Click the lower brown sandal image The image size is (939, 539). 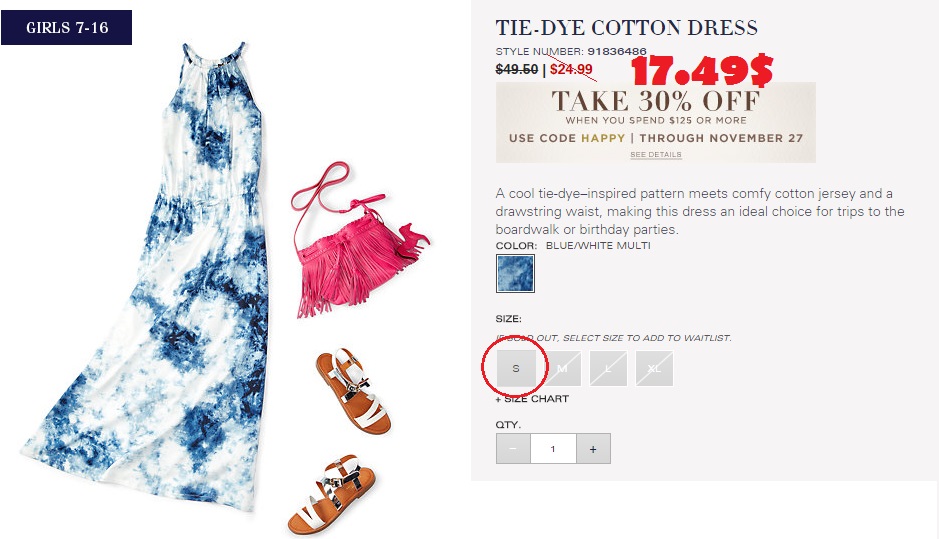point(332,495)
